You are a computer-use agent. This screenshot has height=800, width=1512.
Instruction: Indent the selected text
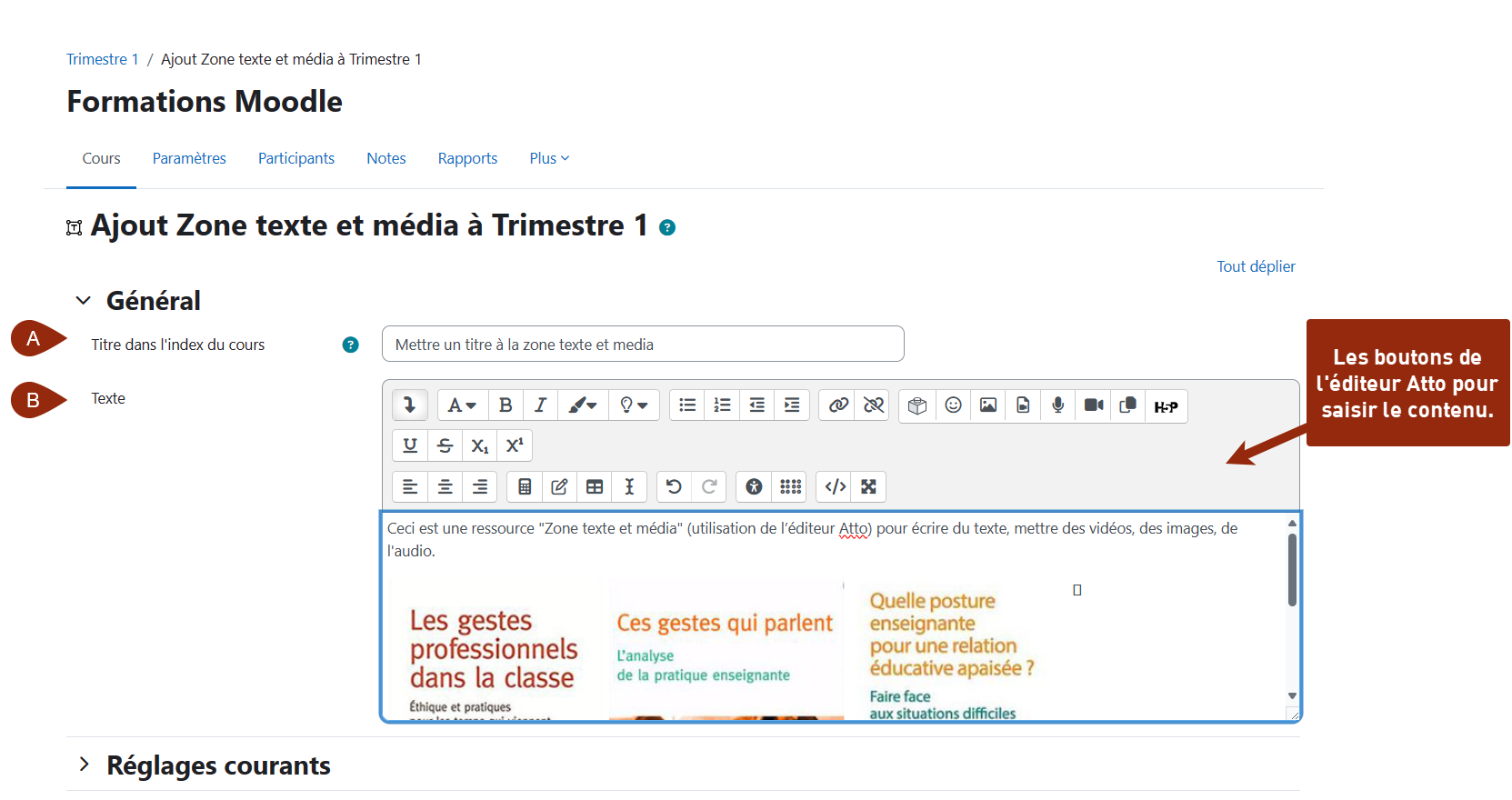point(792,405)
